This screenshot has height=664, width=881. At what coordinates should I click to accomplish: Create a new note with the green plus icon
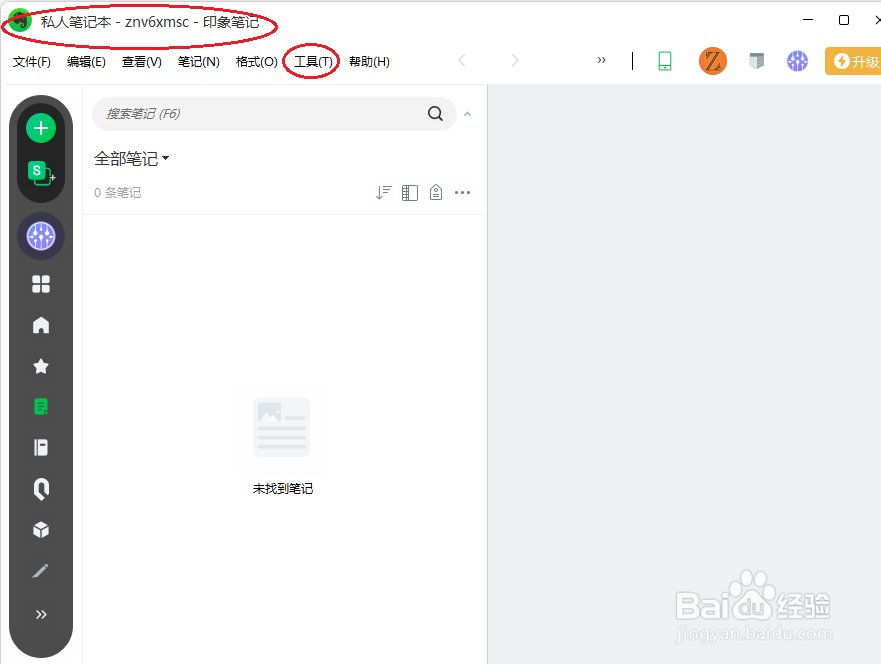[x=40, y=128]
